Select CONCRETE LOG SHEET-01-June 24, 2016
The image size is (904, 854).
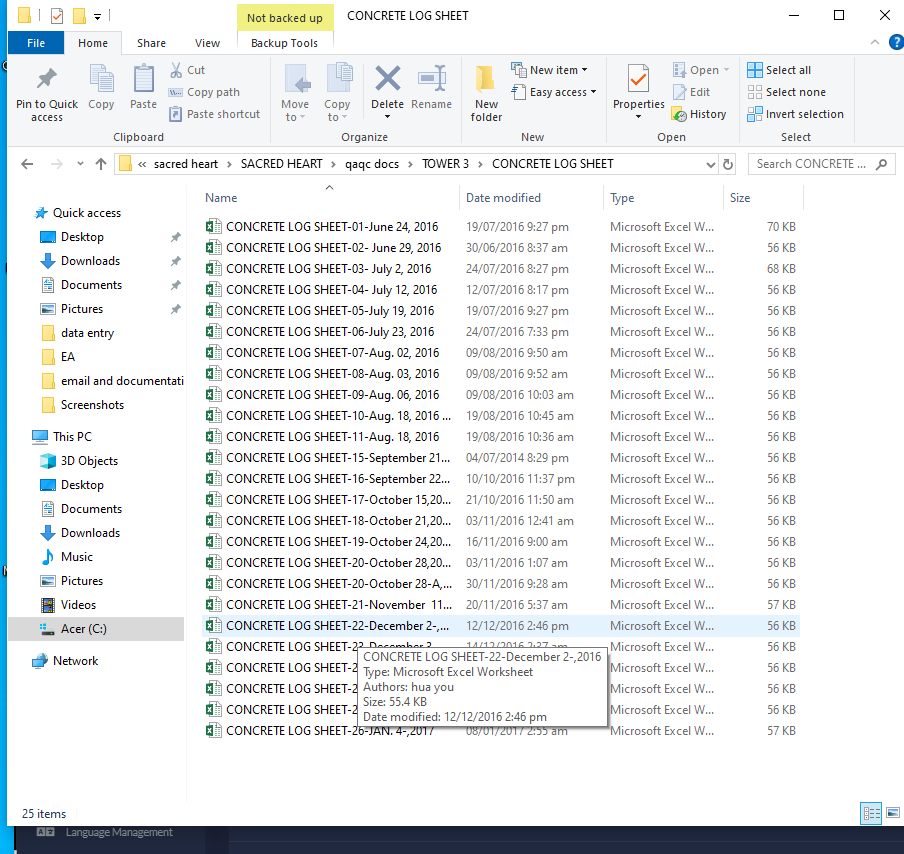[x=332, y=227]
